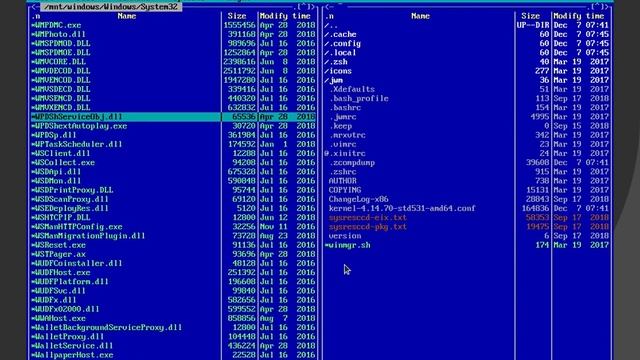The height and width of the screenshot is (360, 640).
Task: Select .Xdefaults file in right panel
Action: click(467, 89)
